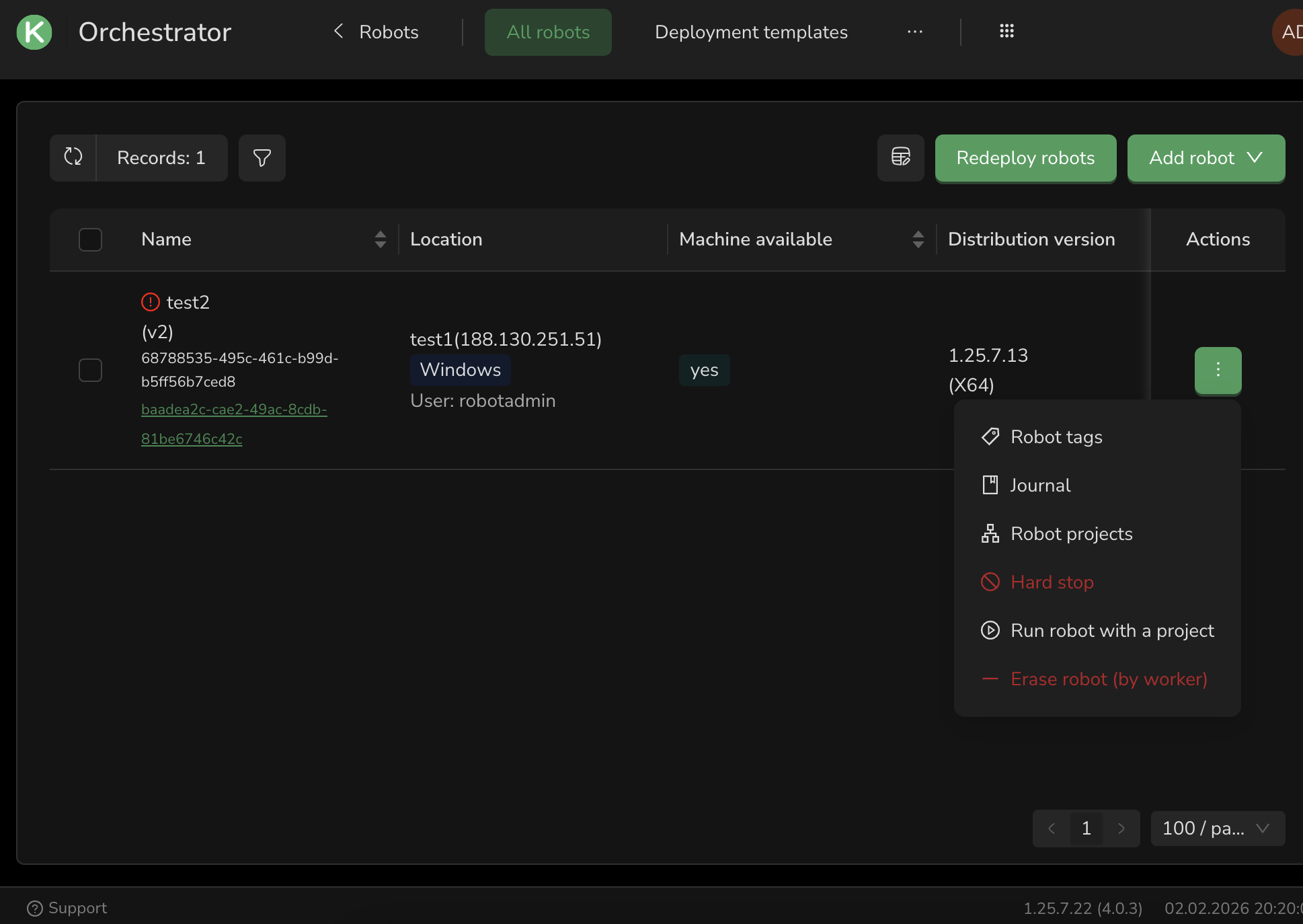Click the table column settings icon

(x=900, y=157)
